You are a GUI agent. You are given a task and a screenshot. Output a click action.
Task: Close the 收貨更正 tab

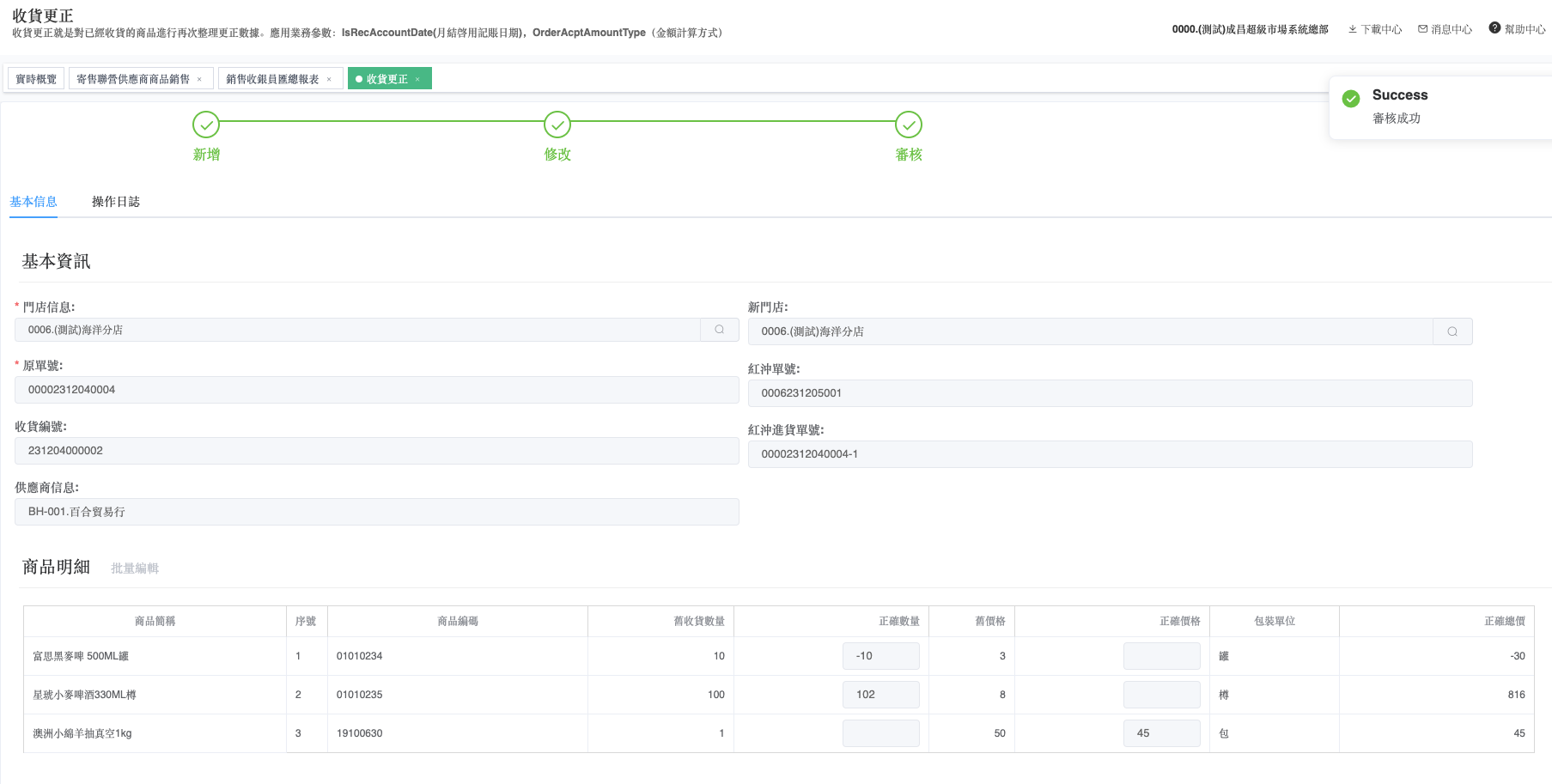pyautogui.click(x=418, y=79)
